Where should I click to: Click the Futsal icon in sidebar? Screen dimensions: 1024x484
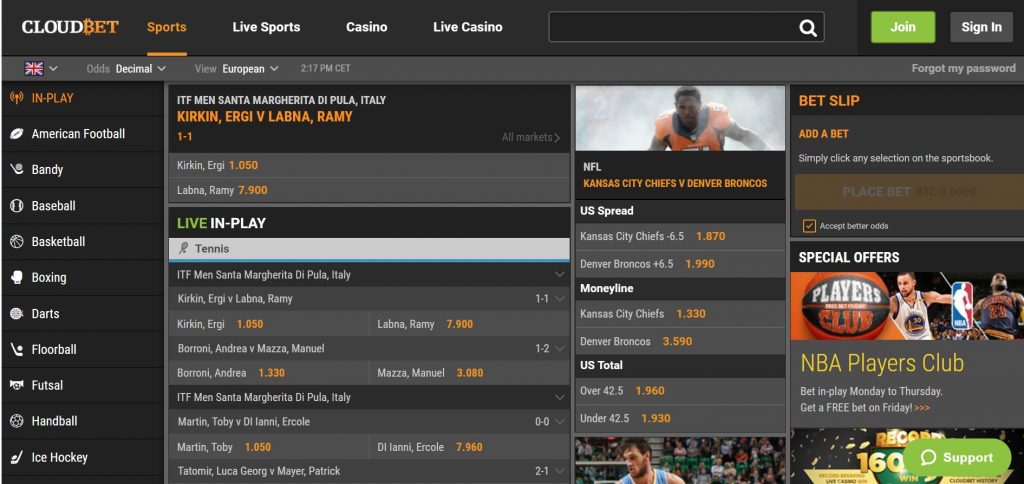[17, 385]
